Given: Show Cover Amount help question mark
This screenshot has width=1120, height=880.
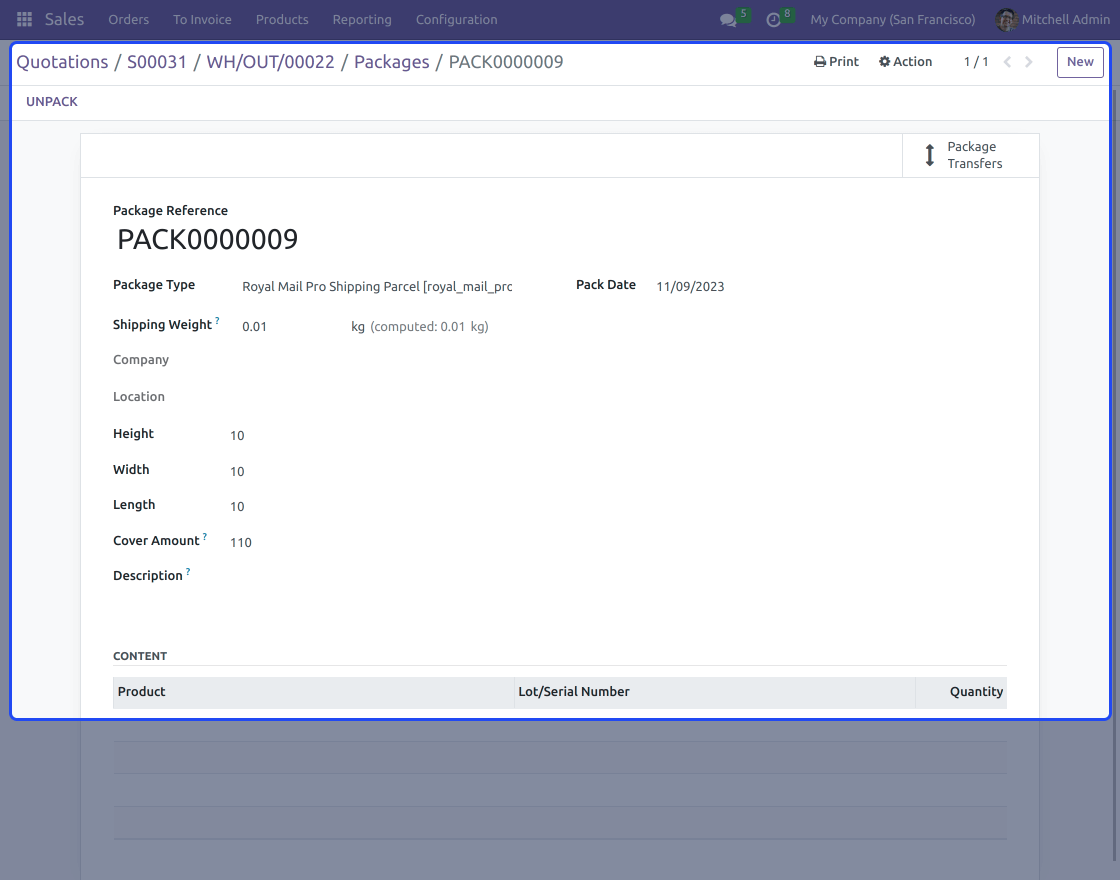Looking at the screenshot, I should [x=204, y=536].
